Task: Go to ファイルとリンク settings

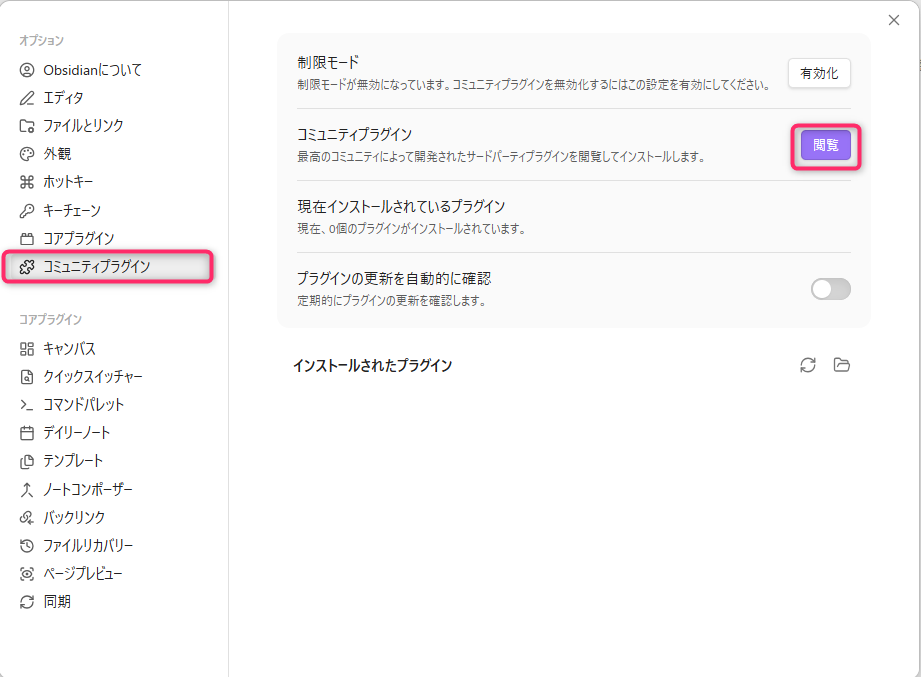Action: [x=83, y=126]
